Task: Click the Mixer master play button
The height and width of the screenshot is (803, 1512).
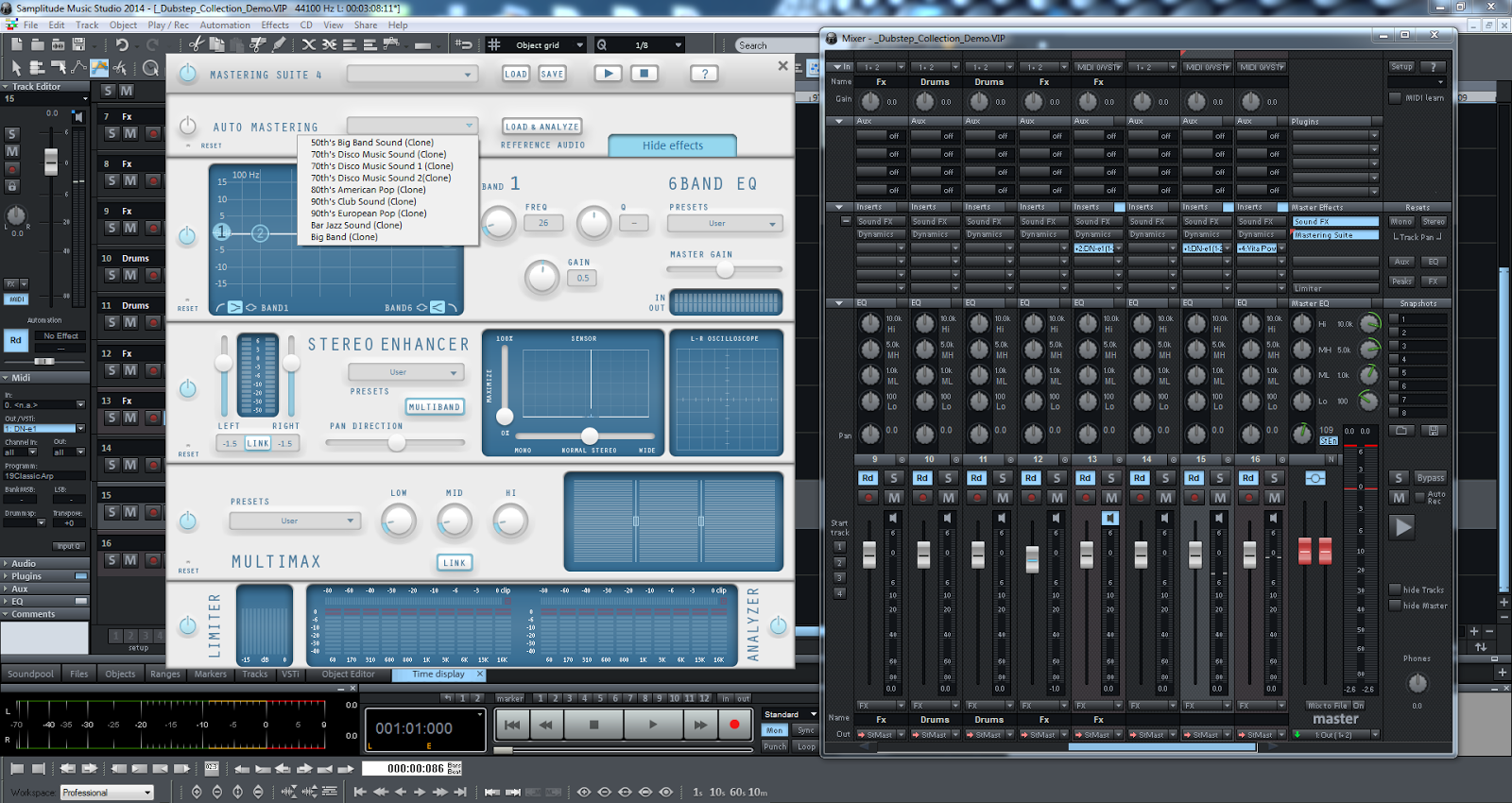Action: [x=1402, y=527]
